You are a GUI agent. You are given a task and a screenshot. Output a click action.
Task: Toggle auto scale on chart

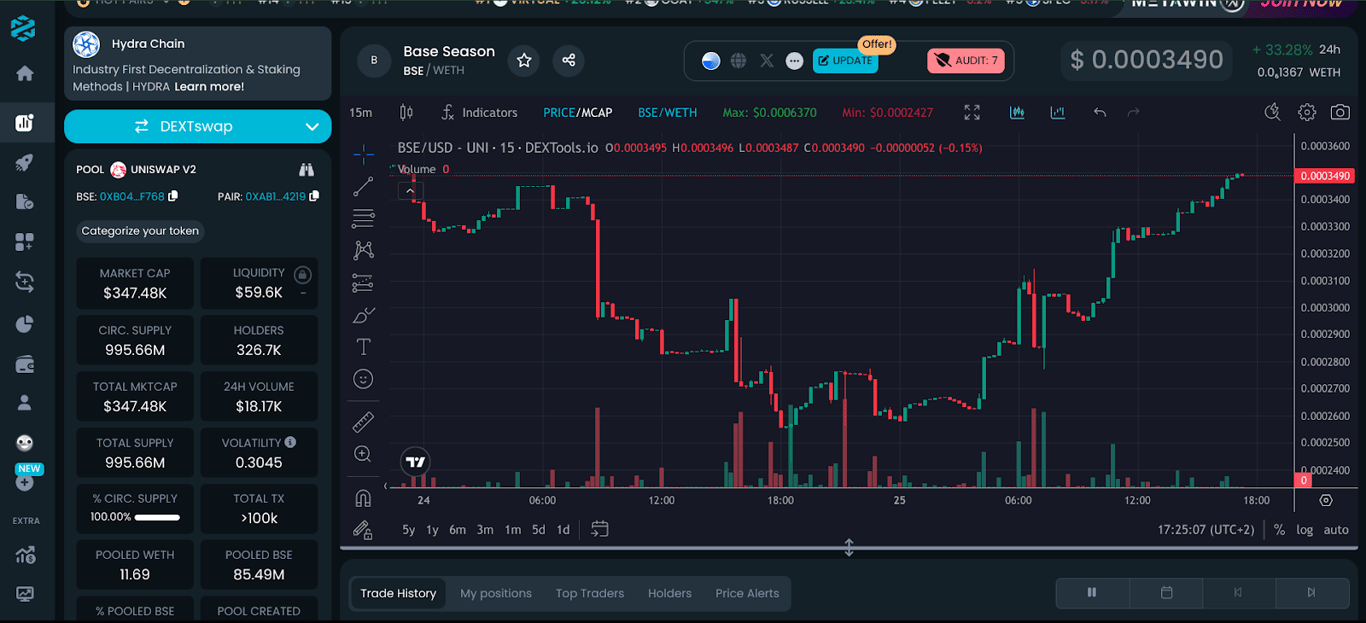1336,530
